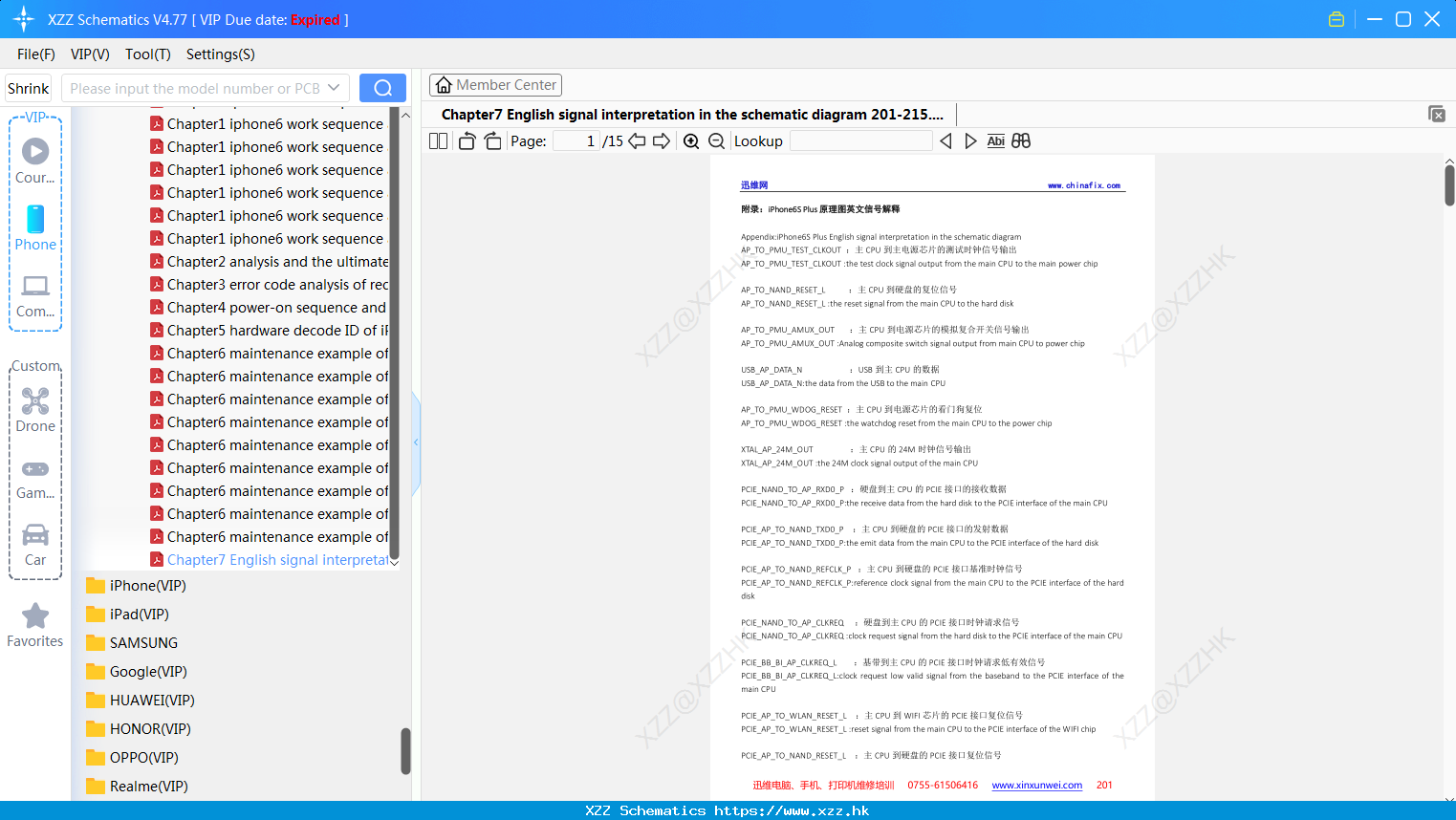Click the Lookup text field
The width and height of the screenshot is (1456, 820).
click(860, 140)
